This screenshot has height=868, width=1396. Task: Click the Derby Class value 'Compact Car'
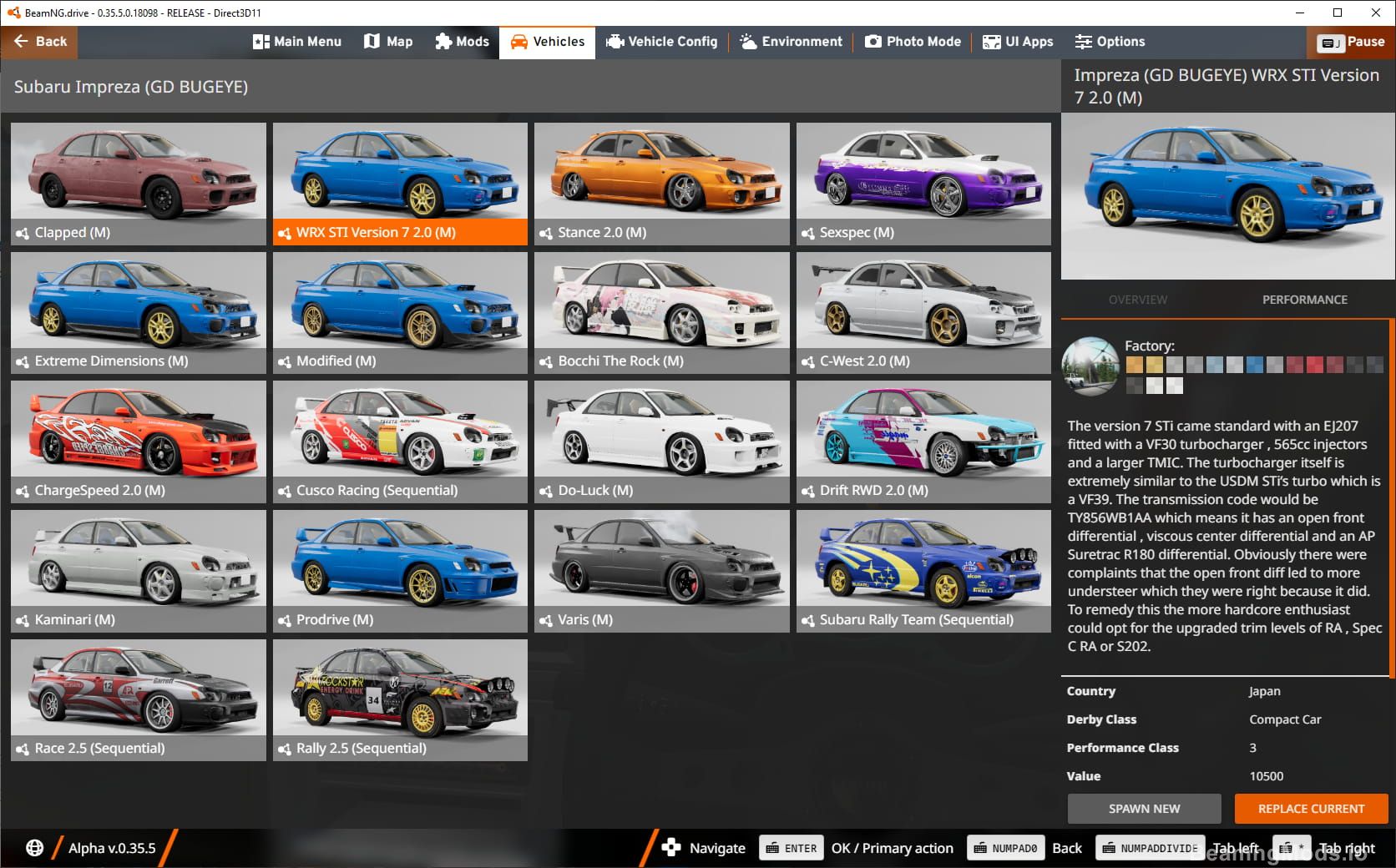click(x=1285, y=719)
